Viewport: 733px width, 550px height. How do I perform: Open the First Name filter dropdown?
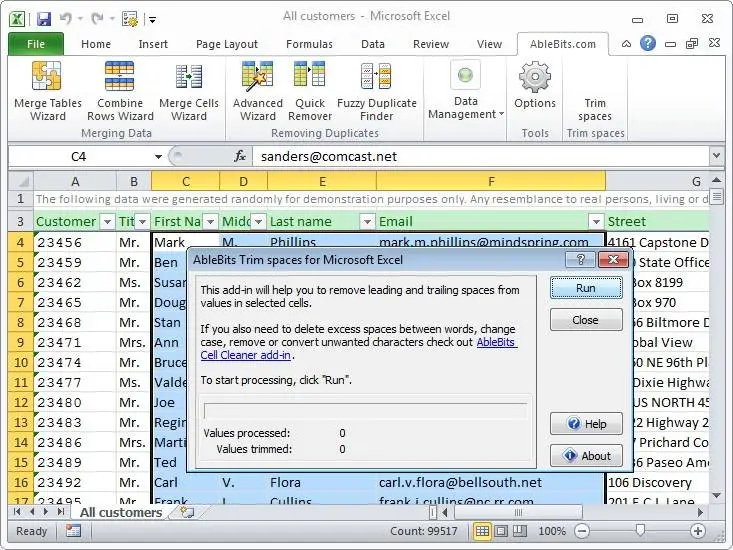(x=210, y=221)
